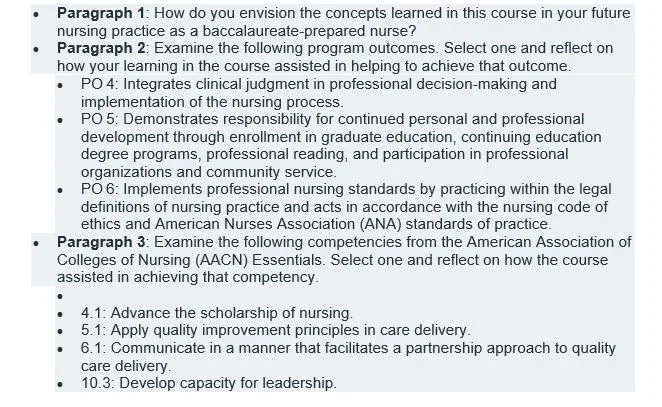Click '4.1: Advance the scholarship of nursing'
The height and width of the screenshot is (407, 662).
pos(217,313)
